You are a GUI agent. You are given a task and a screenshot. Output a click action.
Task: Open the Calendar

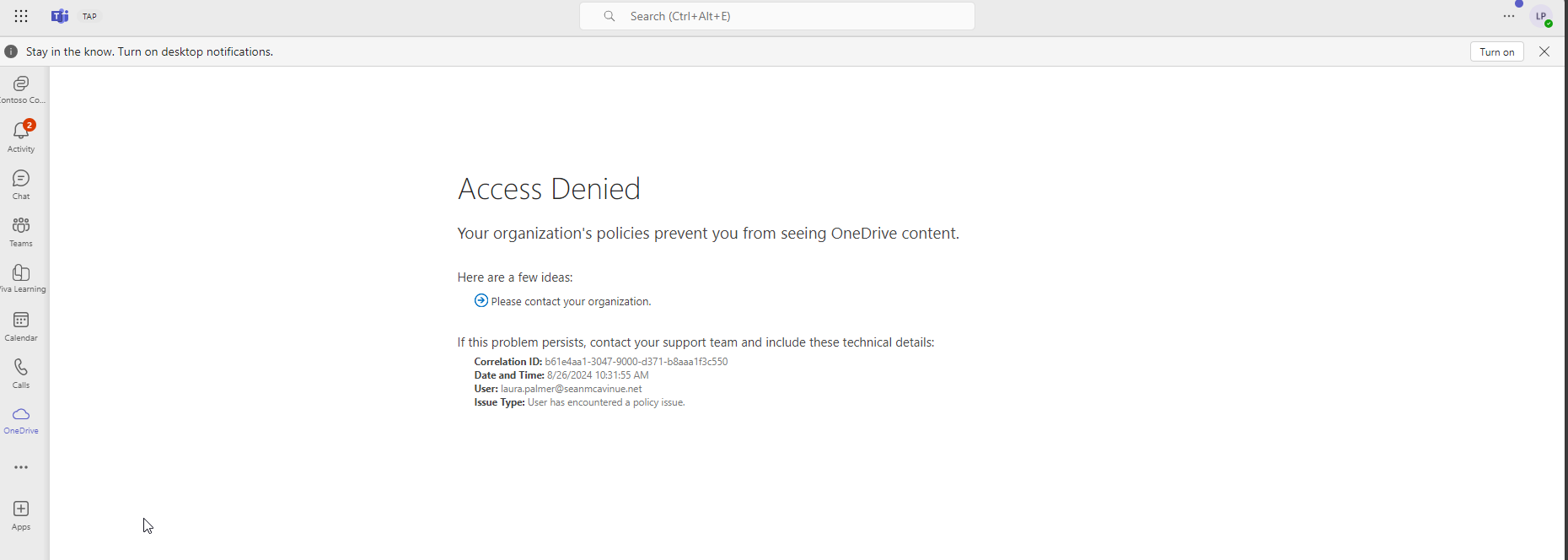[x=20, y=325]
